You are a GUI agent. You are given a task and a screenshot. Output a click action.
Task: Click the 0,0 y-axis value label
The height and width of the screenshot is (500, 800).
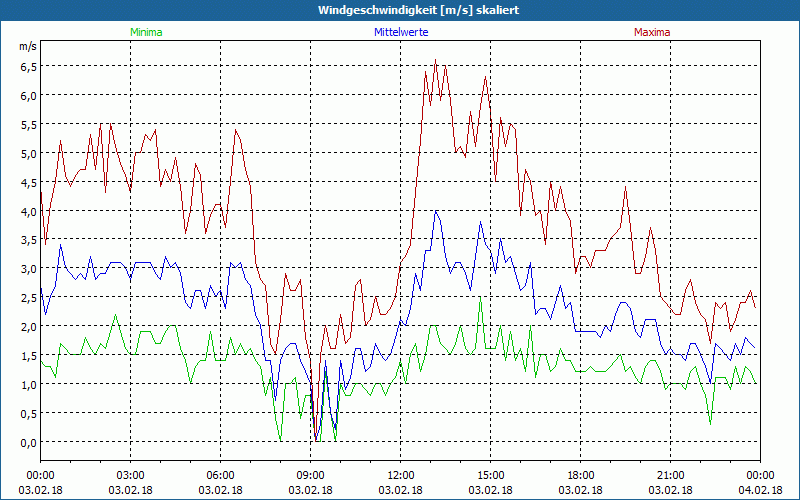point(28,442)
